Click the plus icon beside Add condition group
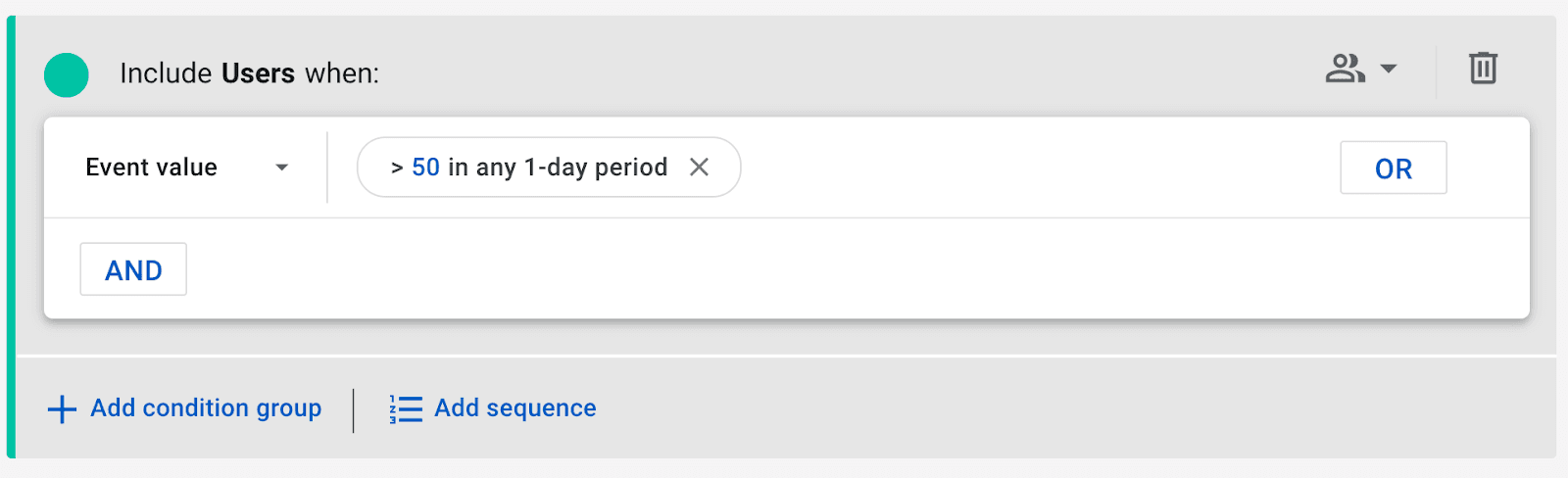The width and height of the screenshot is (1568, 478). point(62,408)
